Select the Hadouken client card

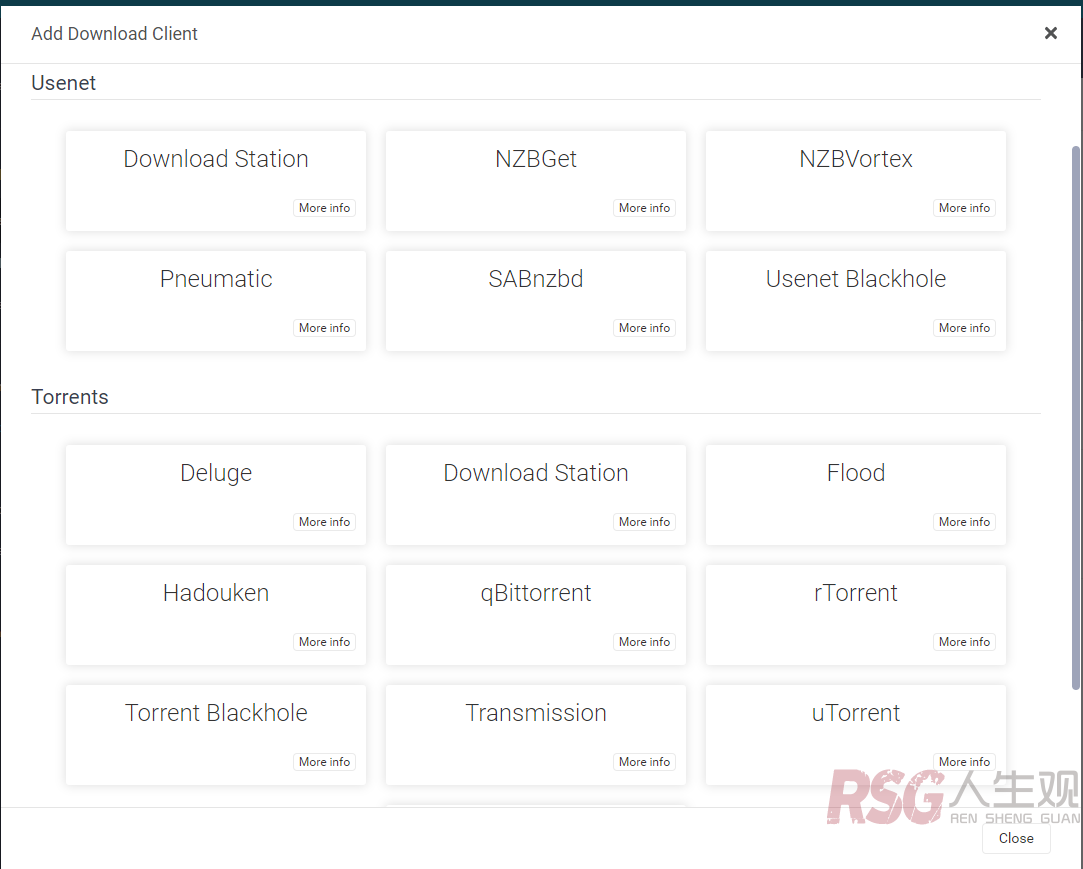(x=215, y=615)
